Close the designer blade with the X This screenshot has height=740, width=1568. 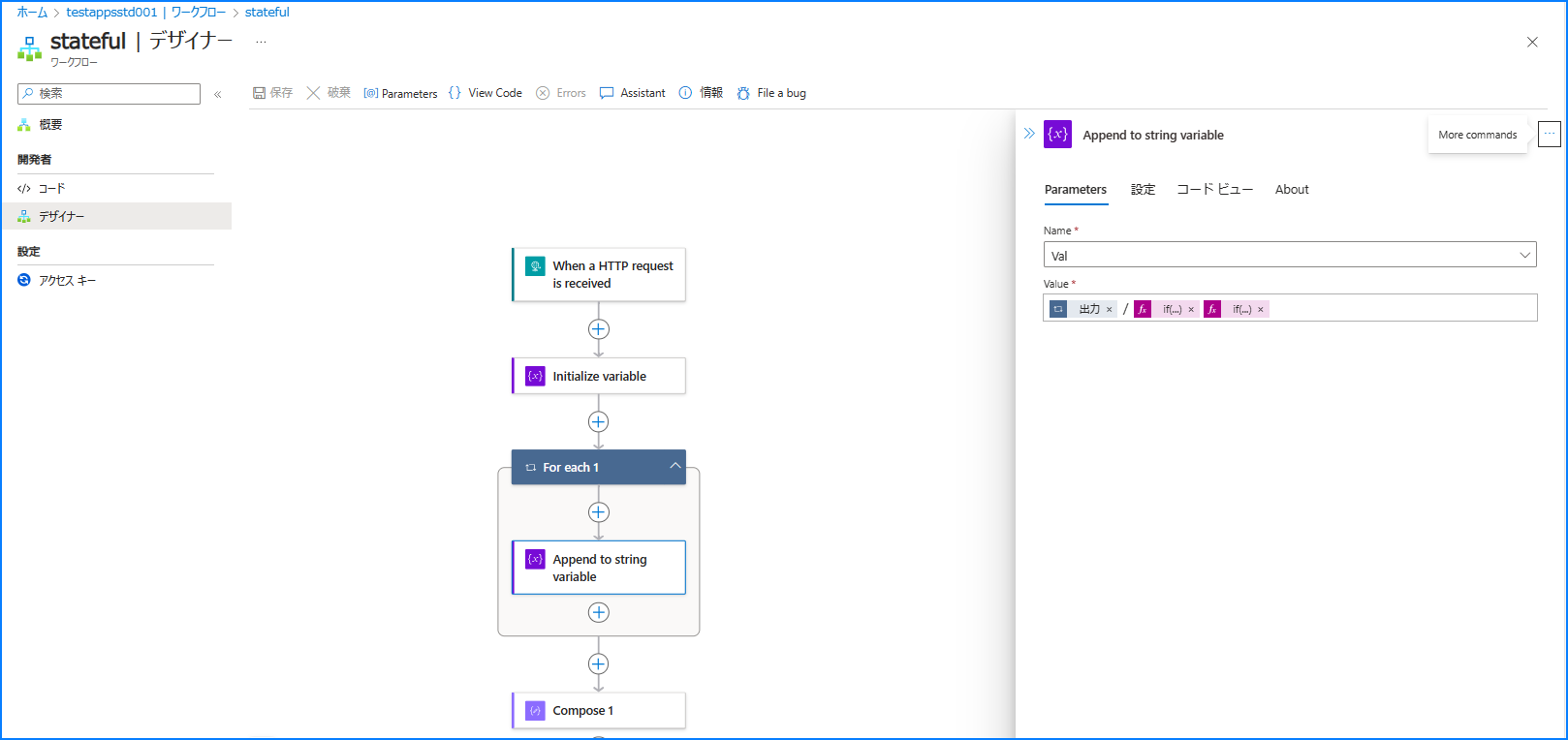click(1532, 42)
